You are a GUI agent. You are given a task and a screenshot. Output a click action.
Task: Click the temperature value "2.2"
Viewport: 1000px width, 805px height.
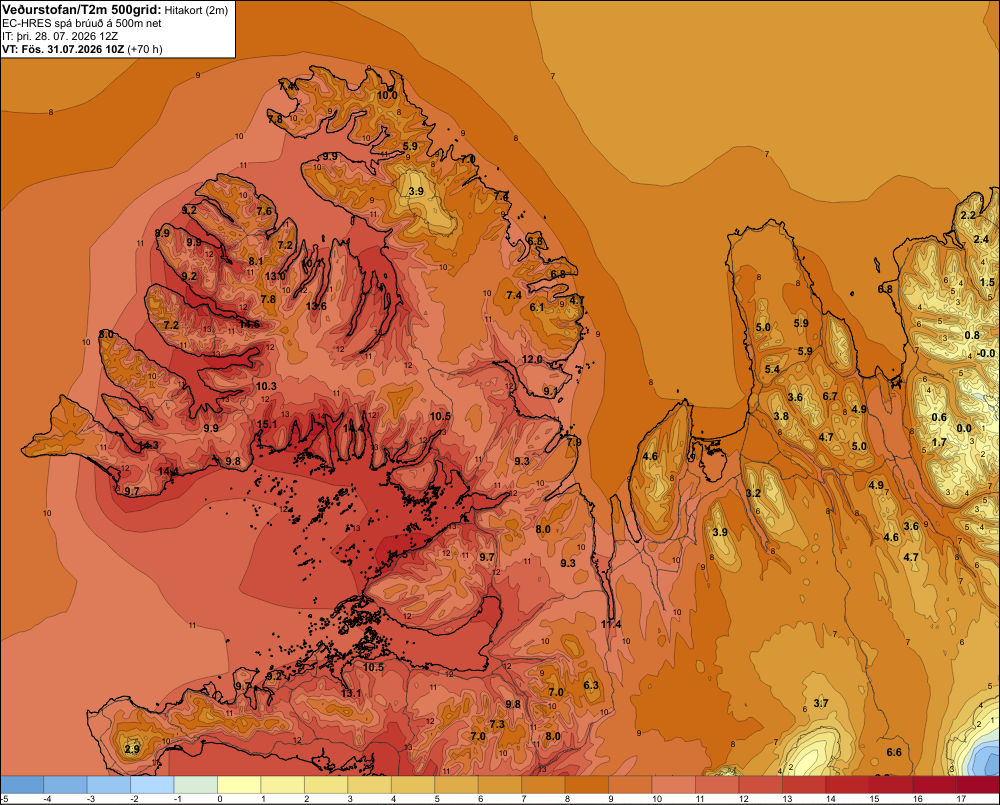pyautogui.click(x=968, y=215)
